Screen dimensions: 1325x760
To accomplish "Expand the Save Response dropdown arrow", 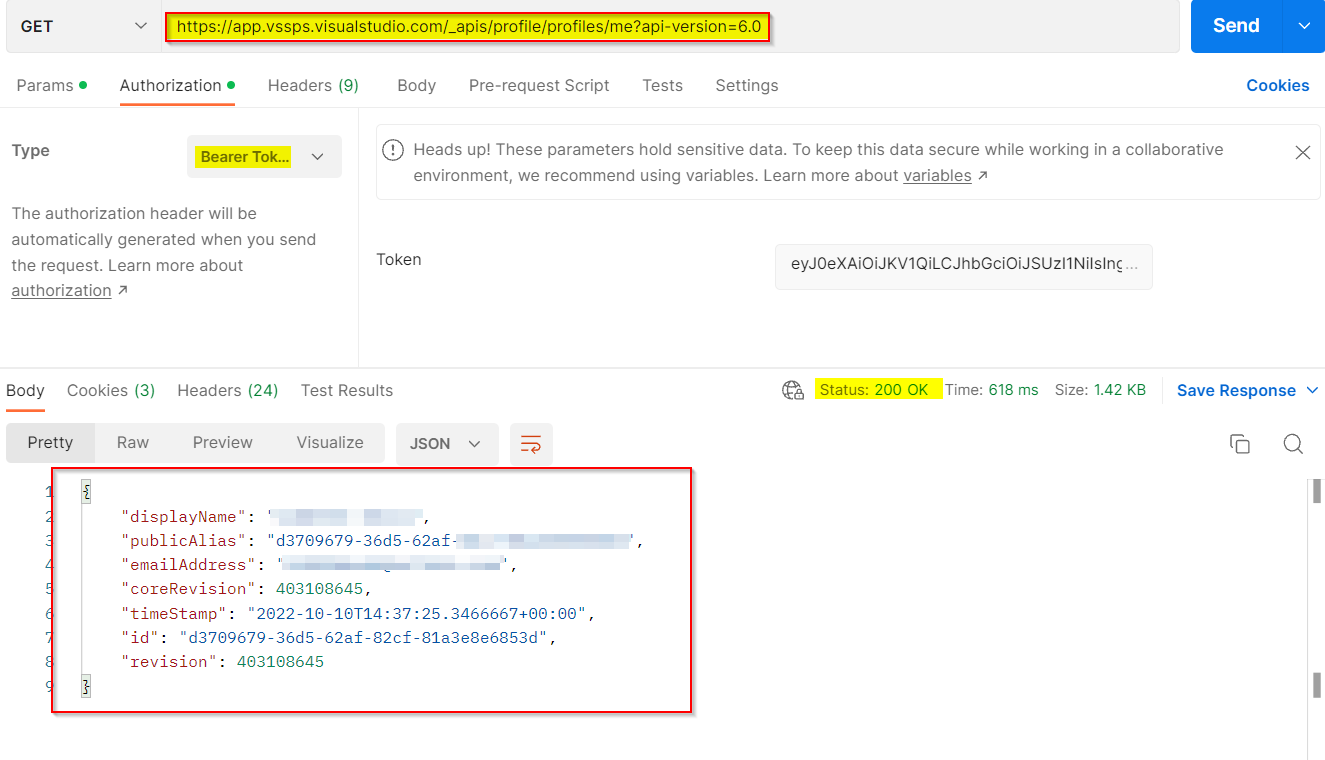I will pyautogui.click(x=1313, y=390).
